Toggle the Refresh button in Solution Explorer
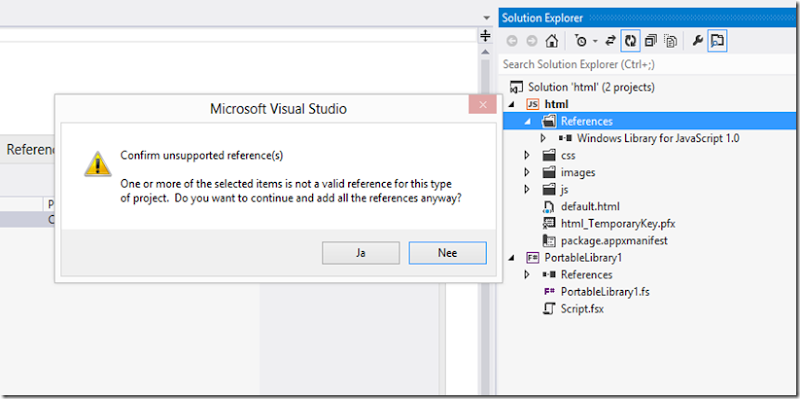This screenshot has width=800, height=399. coord(631,41)
